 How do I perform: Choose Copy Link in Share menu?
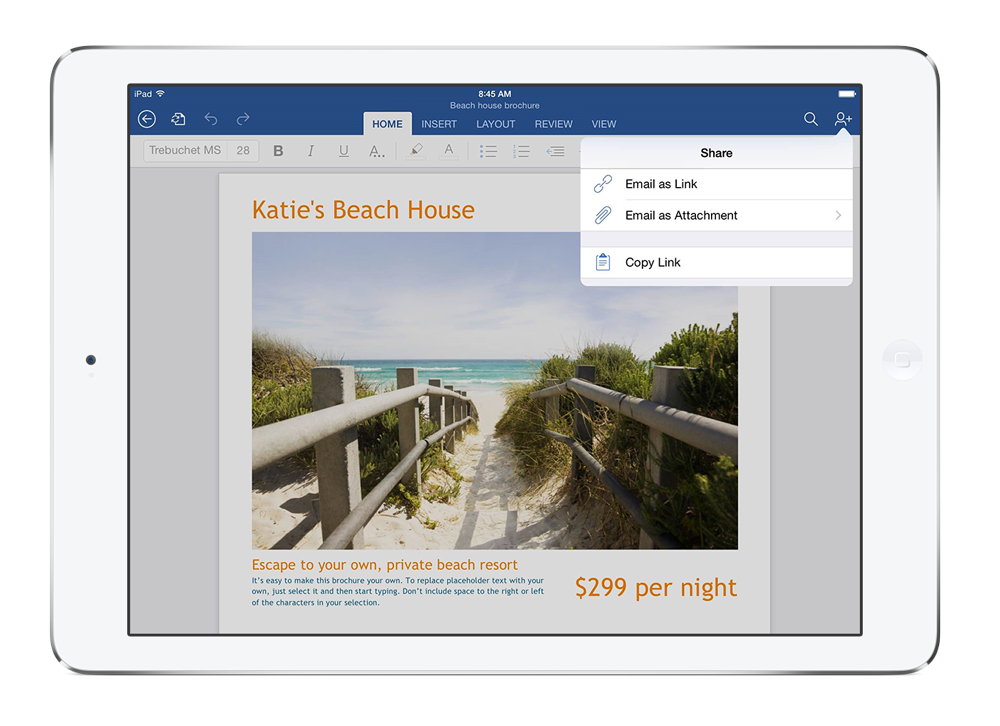point(653,262)
